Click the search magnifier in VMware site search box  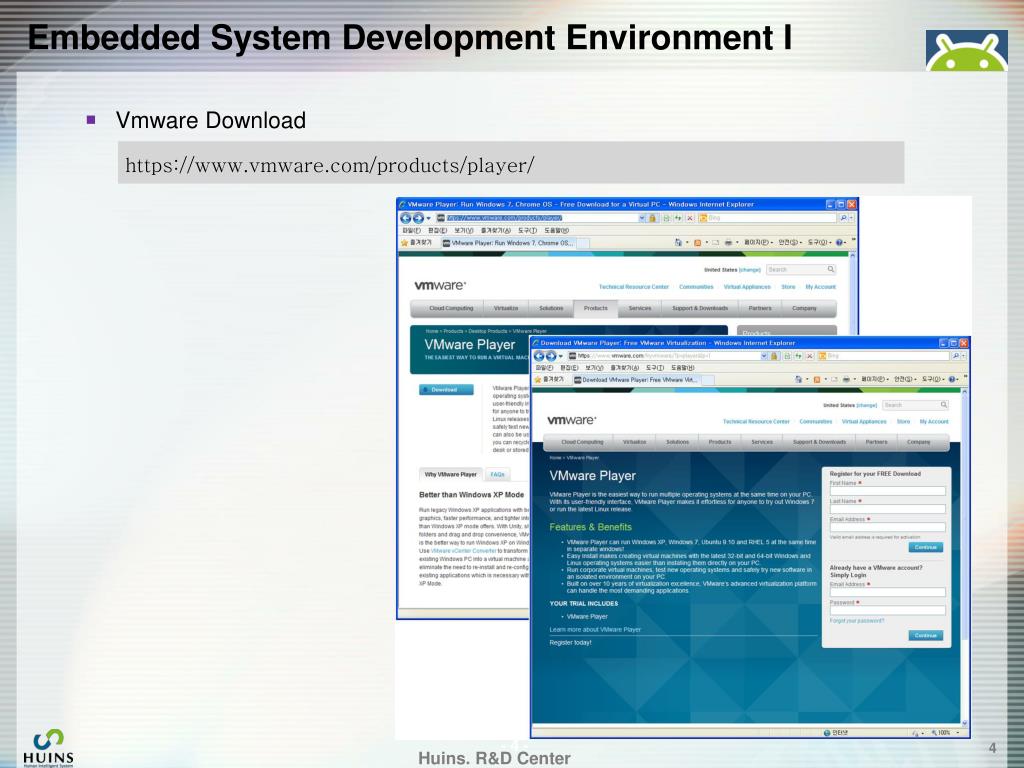942,405
